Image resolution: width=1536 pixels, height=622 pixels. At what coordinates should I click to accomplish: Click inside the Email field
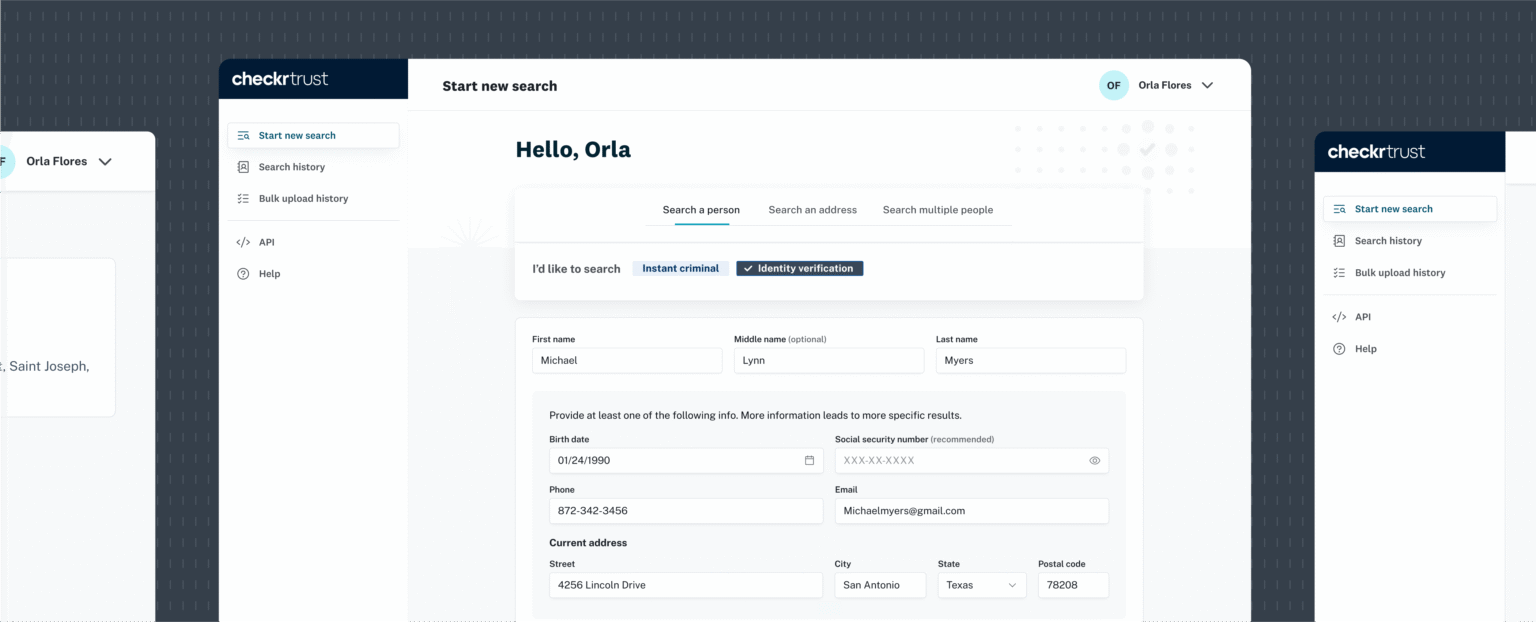(971, 510)
